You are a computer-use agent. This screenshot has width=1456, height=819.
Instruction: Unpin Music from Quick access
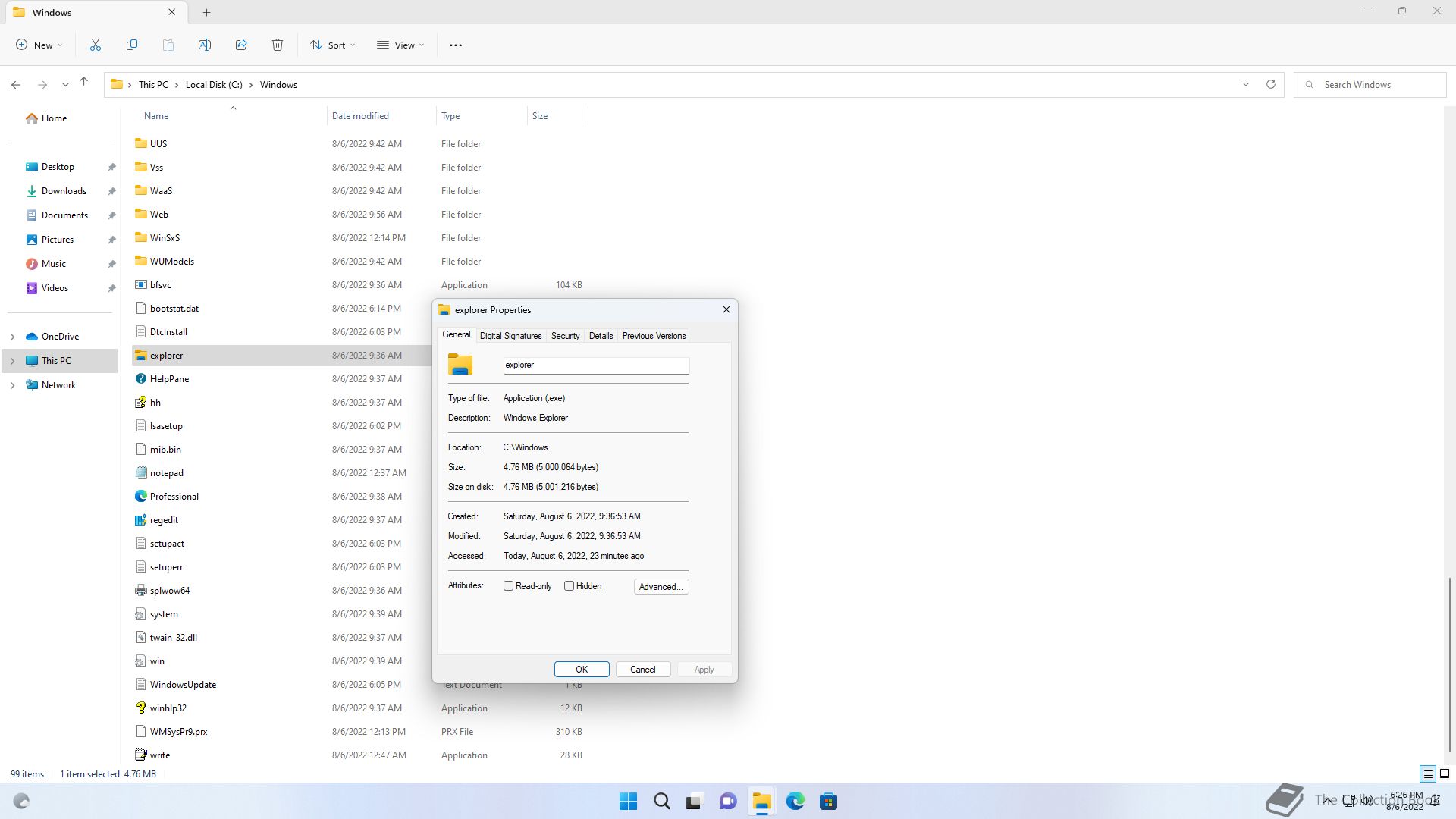pyautogui.click(x=111, y=264)
